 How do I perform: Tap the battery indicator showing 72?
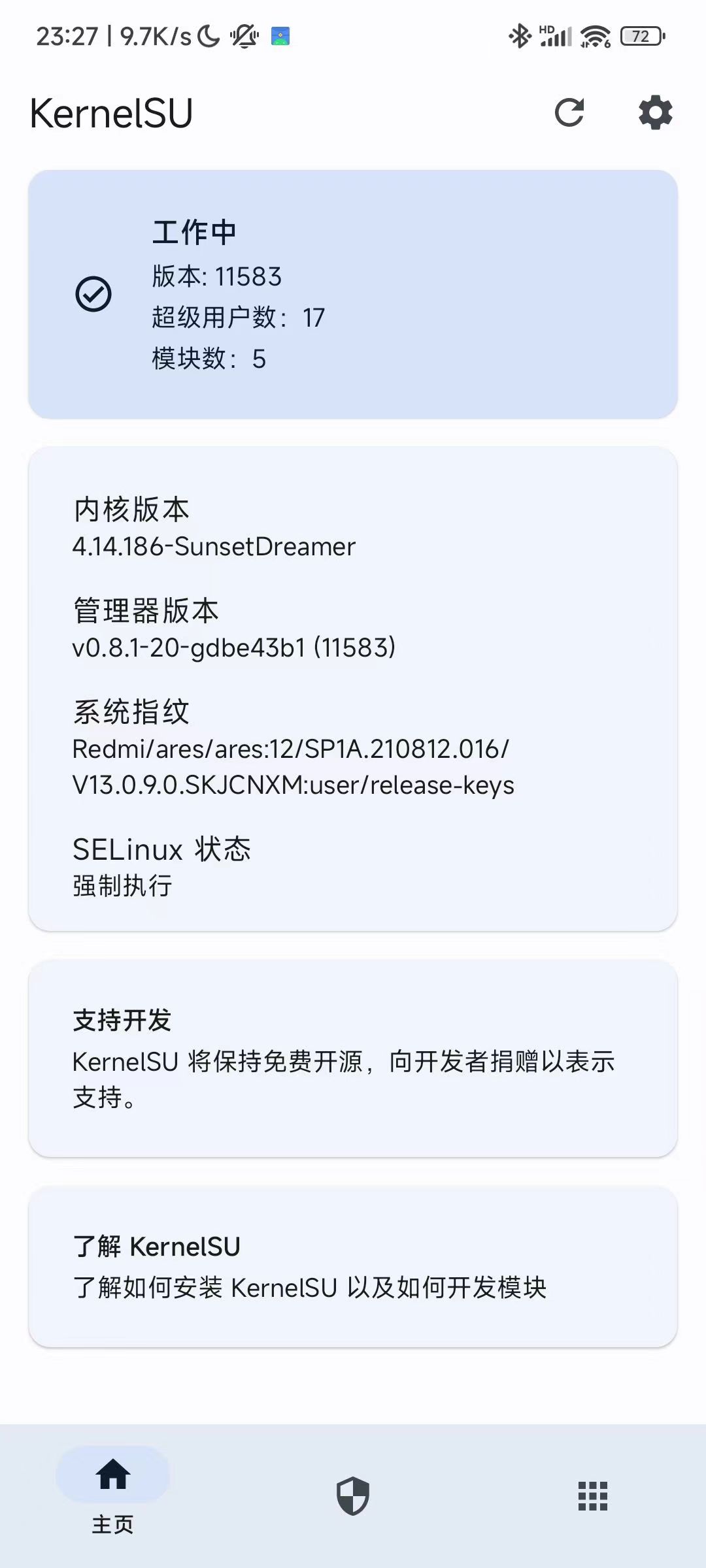(x=642, y=36)
